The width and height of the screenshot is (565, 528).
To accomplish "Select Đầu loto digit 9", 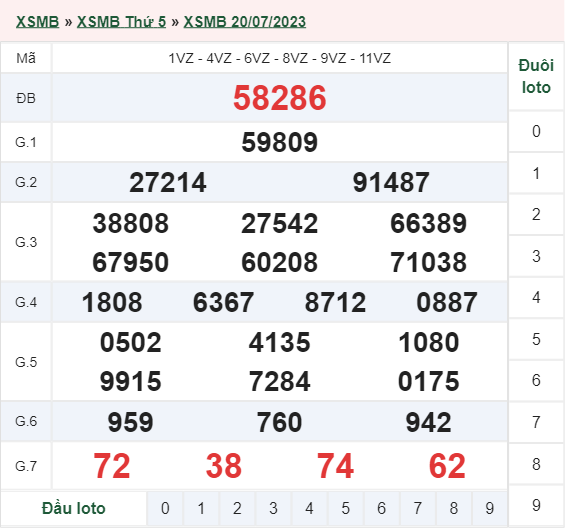I will pyautogui.click(x=489, y=508).
